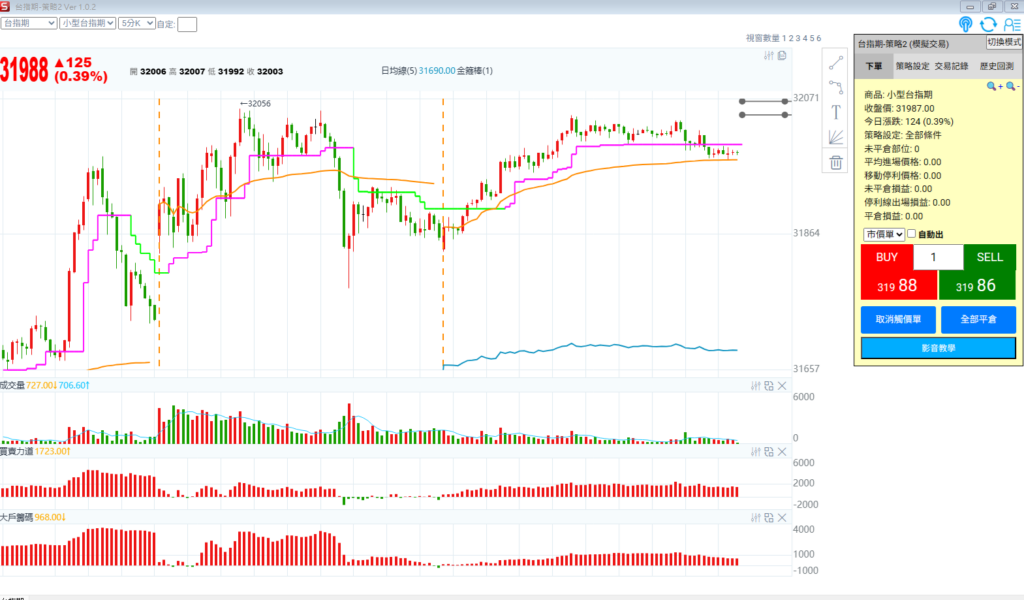Close the 成交量 volume indicator panel
The width and height of the screenshot is (1024, 600).
pyautogui.click(x=782, y=386)
